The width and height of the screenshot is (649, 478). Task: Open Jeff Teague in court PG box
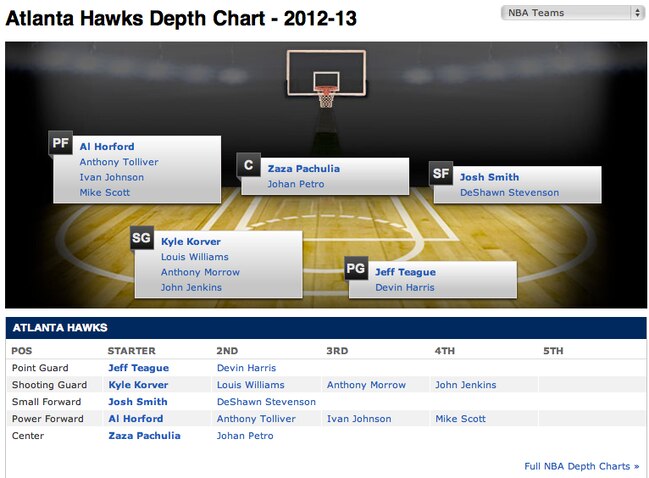click(405, 272)
